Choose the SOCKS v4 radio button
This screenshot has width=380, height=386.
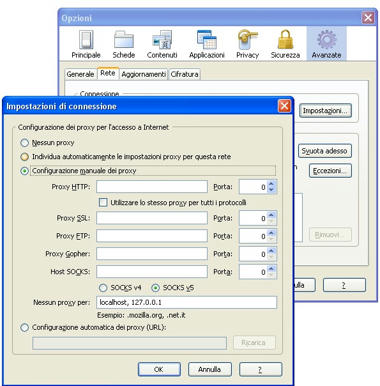103,288
